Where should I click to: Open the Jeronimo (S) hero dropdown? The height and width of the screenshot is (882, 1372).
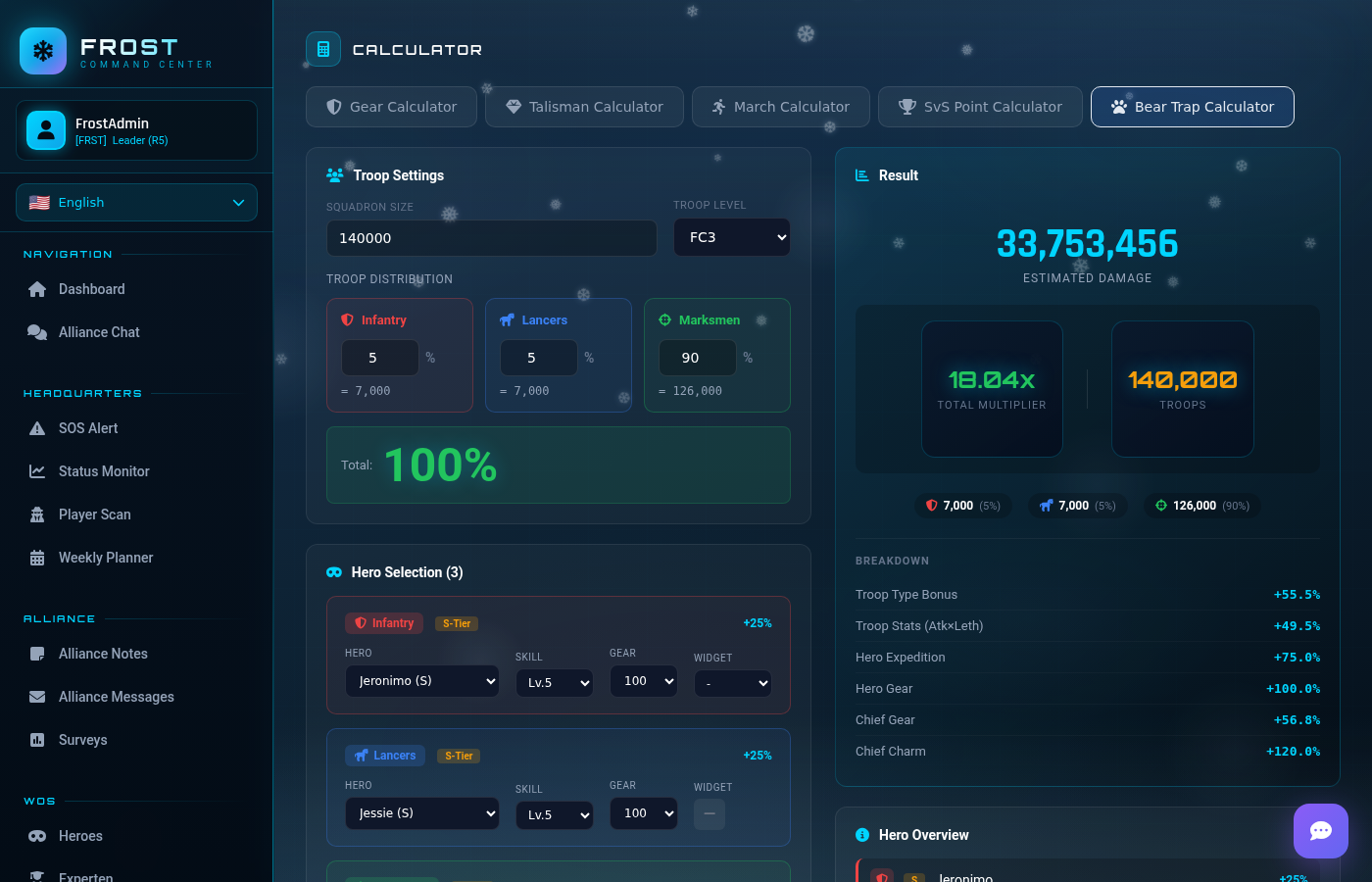click(421, 681)
